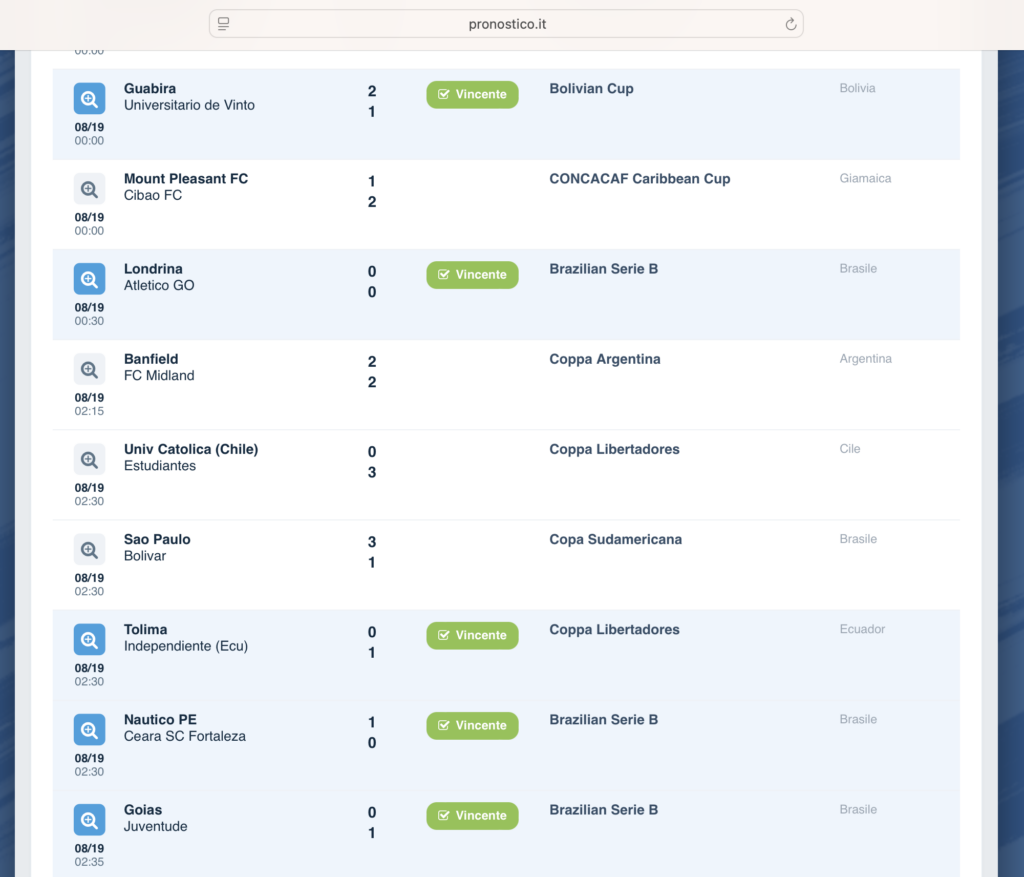This screenshot has height=877, width=1024.
Task: Select CONCACAF Caribbean Cup competition
Action: [x=639, y=179]
